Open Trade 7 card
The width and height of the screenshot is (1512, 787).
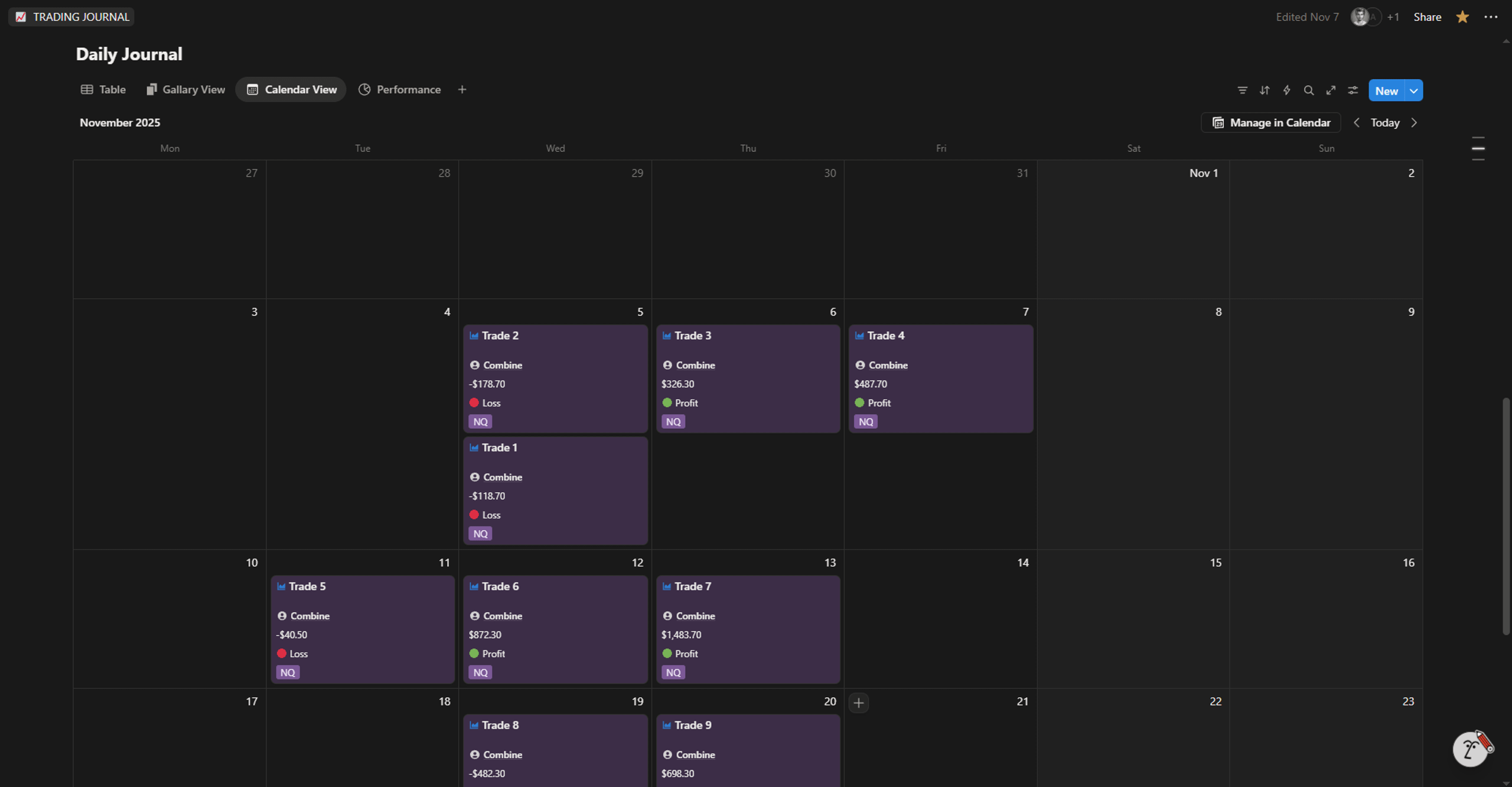tap(748, 629)
